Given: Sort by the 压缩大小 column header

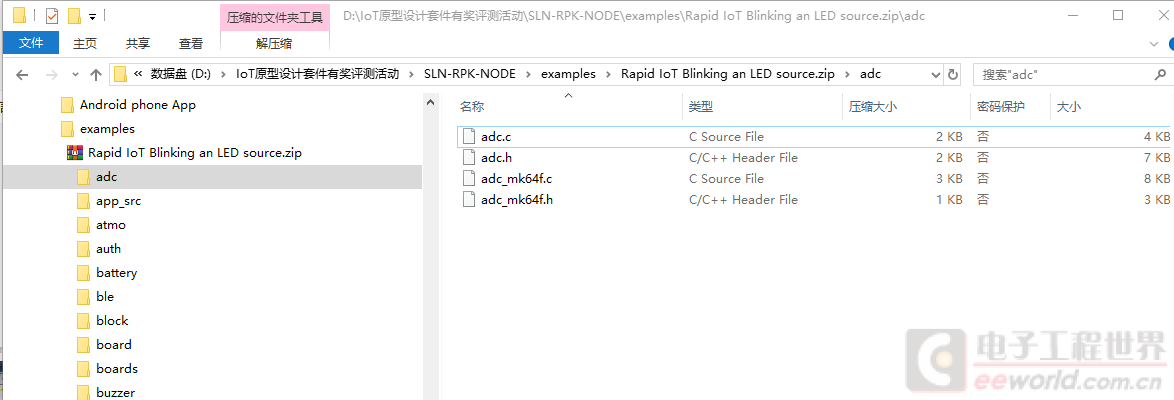Looking at the screenshot, I should pyautogui.click(x=872, y=107).
